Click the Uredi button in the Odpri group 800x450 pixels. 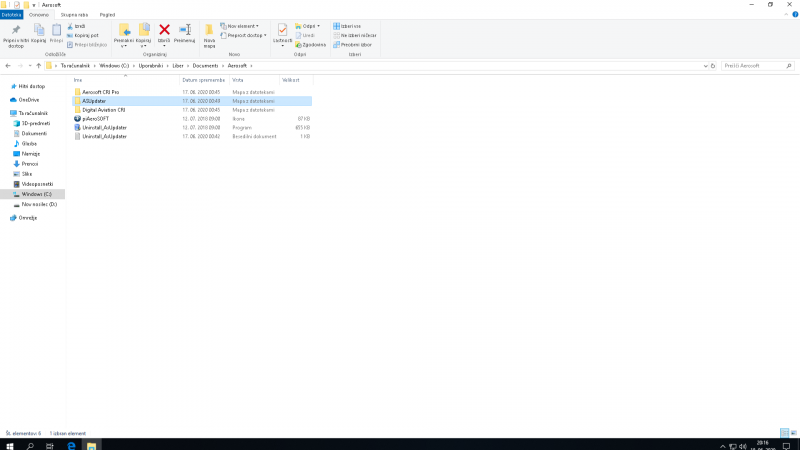coord(305,35)
